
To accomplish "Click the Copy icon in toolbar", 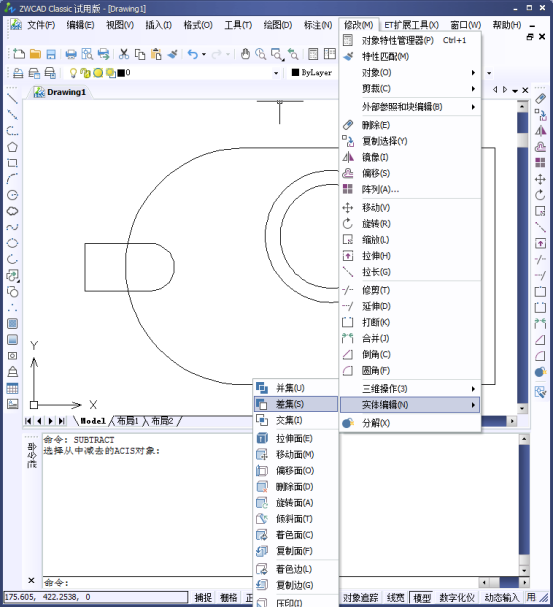I will click(140, 54).
